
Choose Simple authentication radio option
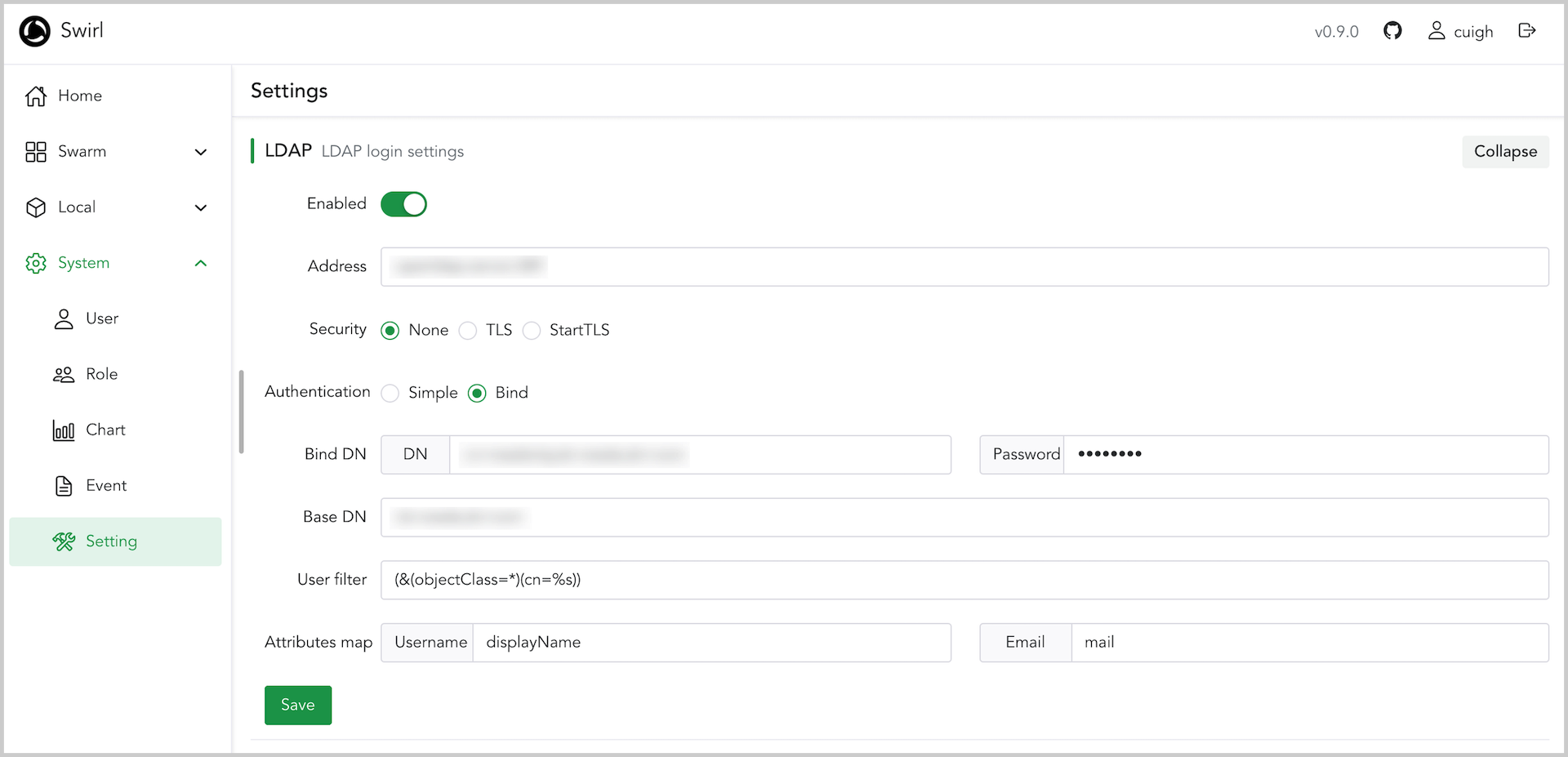tap(390, 394)
